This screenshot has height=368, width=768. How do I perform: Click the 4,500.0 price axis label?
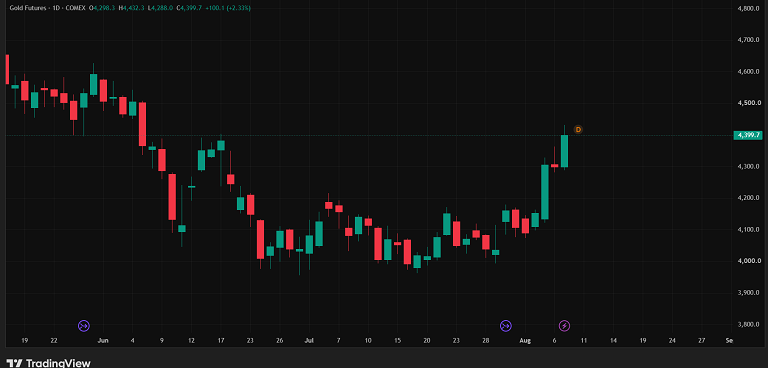(x=750, y=103)
